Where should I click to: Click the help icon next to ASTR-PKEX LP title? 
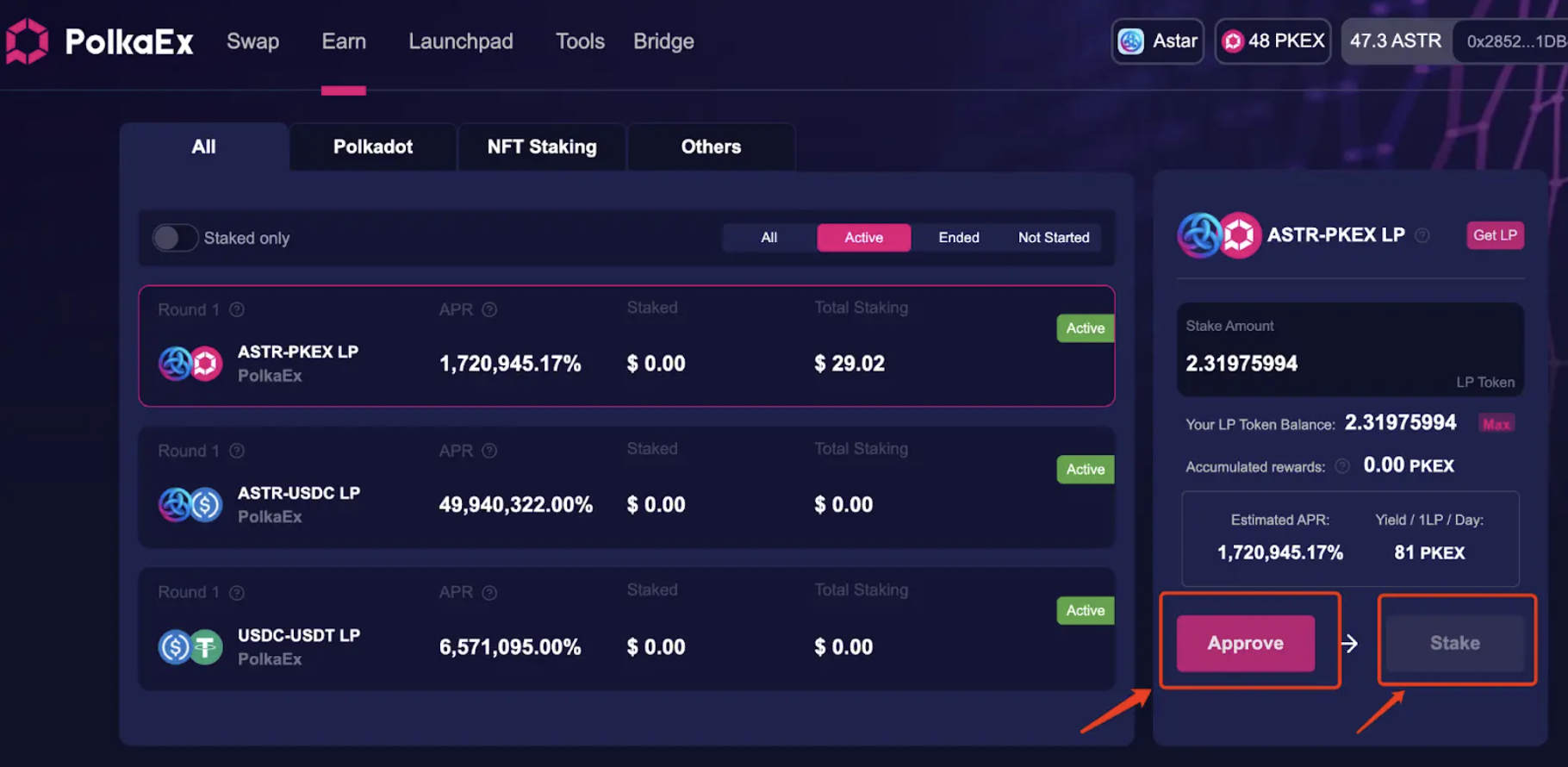coord(1422,235)
